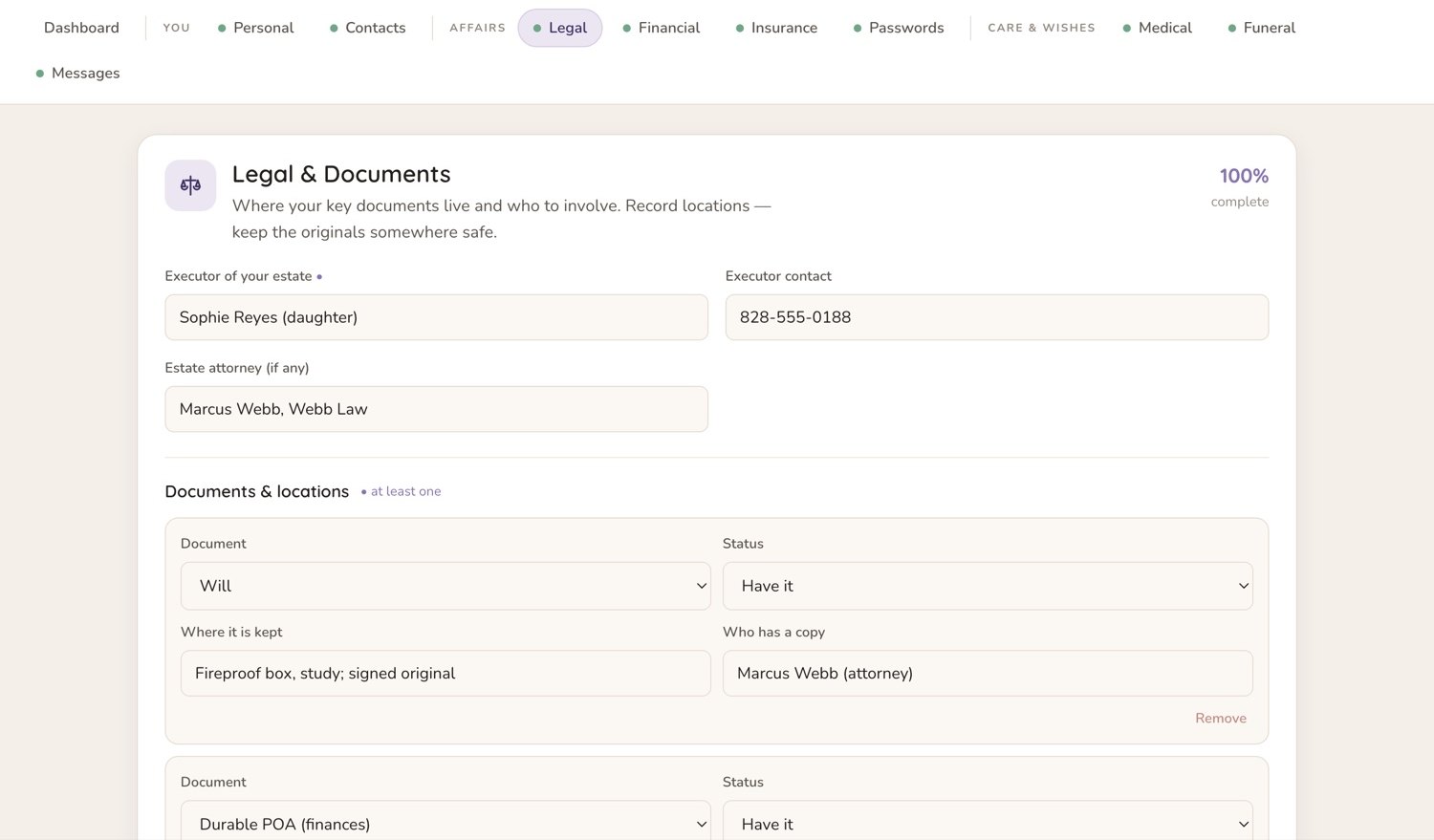Open the Status dropdown for the Will

(x=988, y=586)
